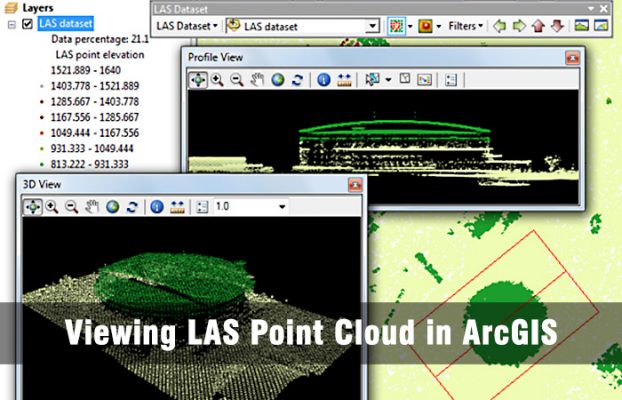Viewport: 622px width, 400px height.
Task: Select Zoom Out tool in Profile View
Action: click(237, 80)
